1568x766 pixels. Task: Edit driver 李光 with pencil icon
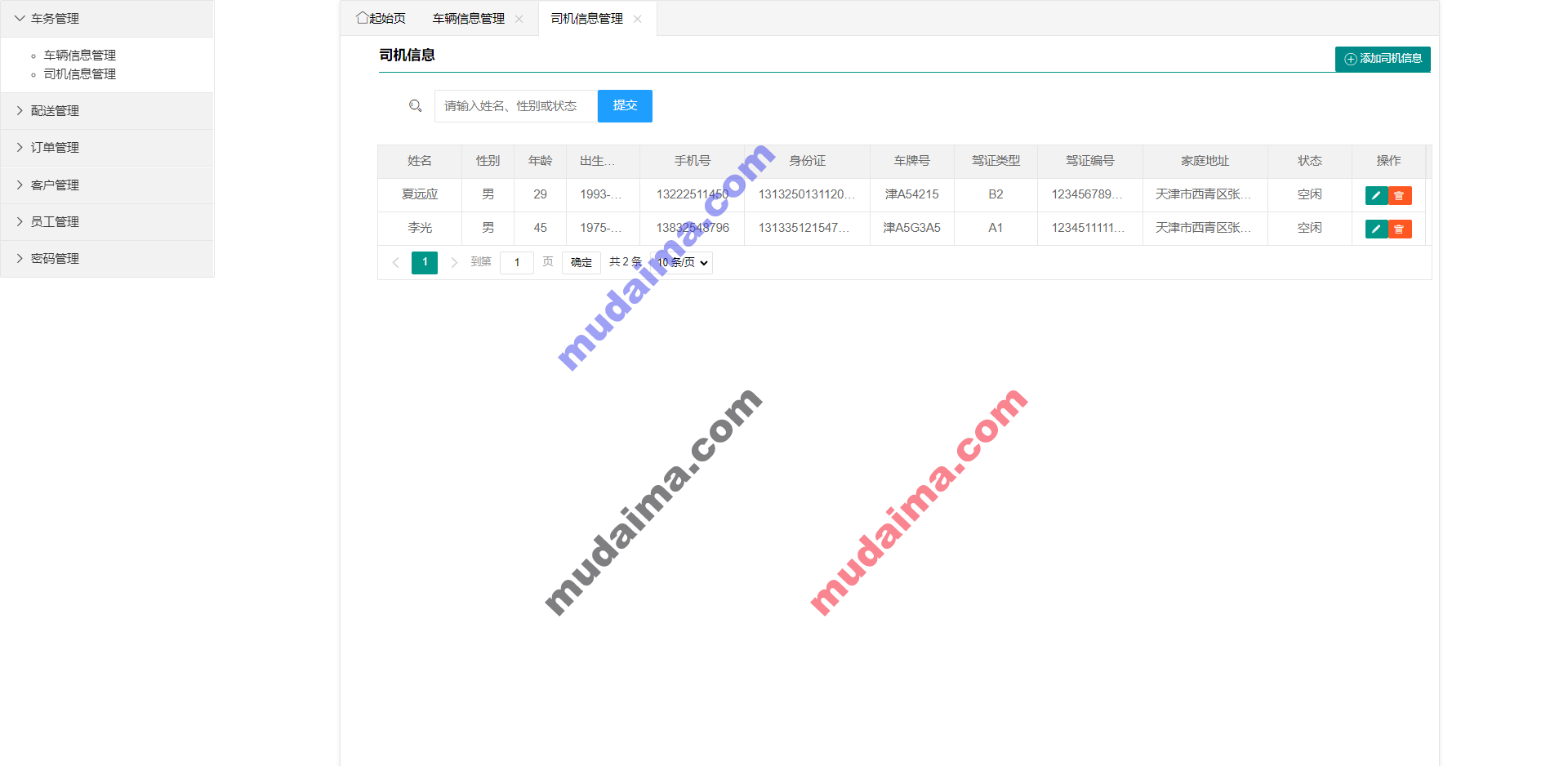click(1376, 229)
